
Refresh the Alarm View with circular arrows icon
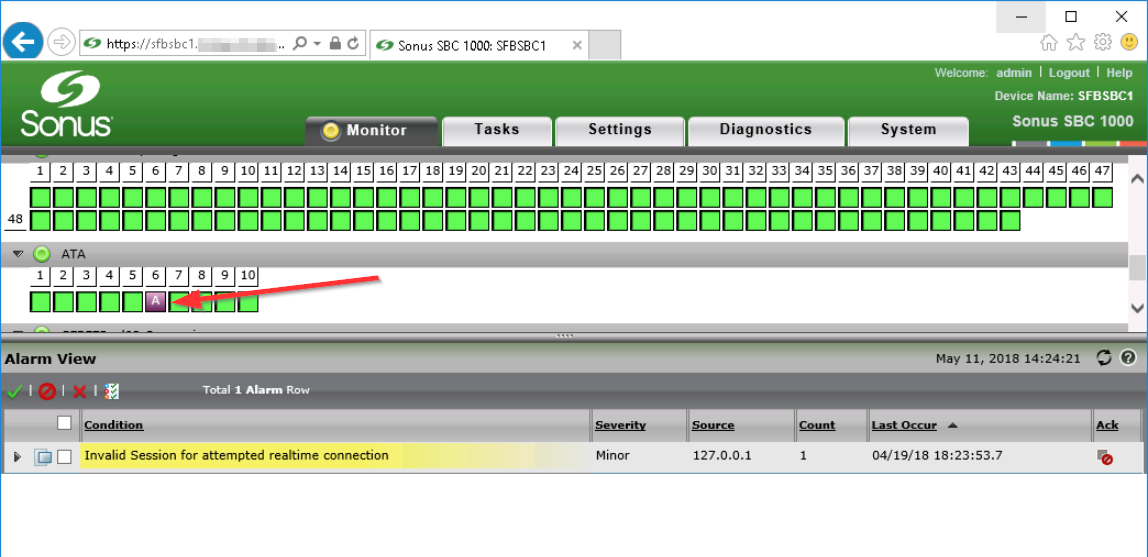click(x=1104, y=358)
